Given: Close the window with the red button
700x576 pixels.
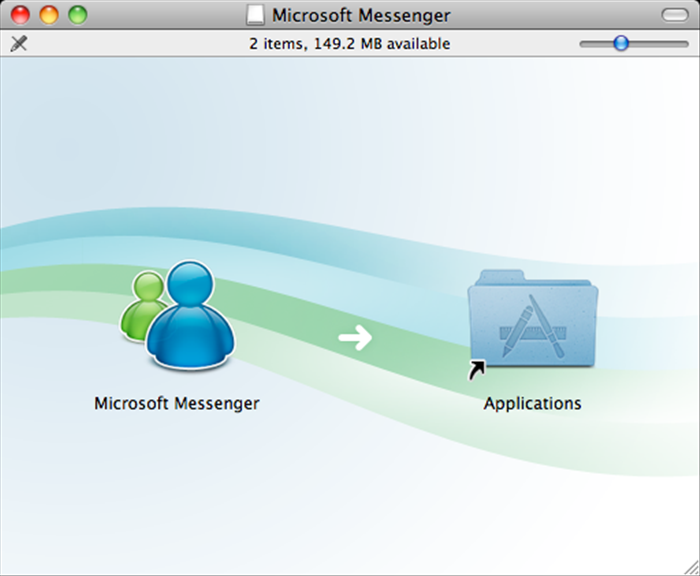Looking at the screenshot, I should pyautogui.click(x=20, y=15).
